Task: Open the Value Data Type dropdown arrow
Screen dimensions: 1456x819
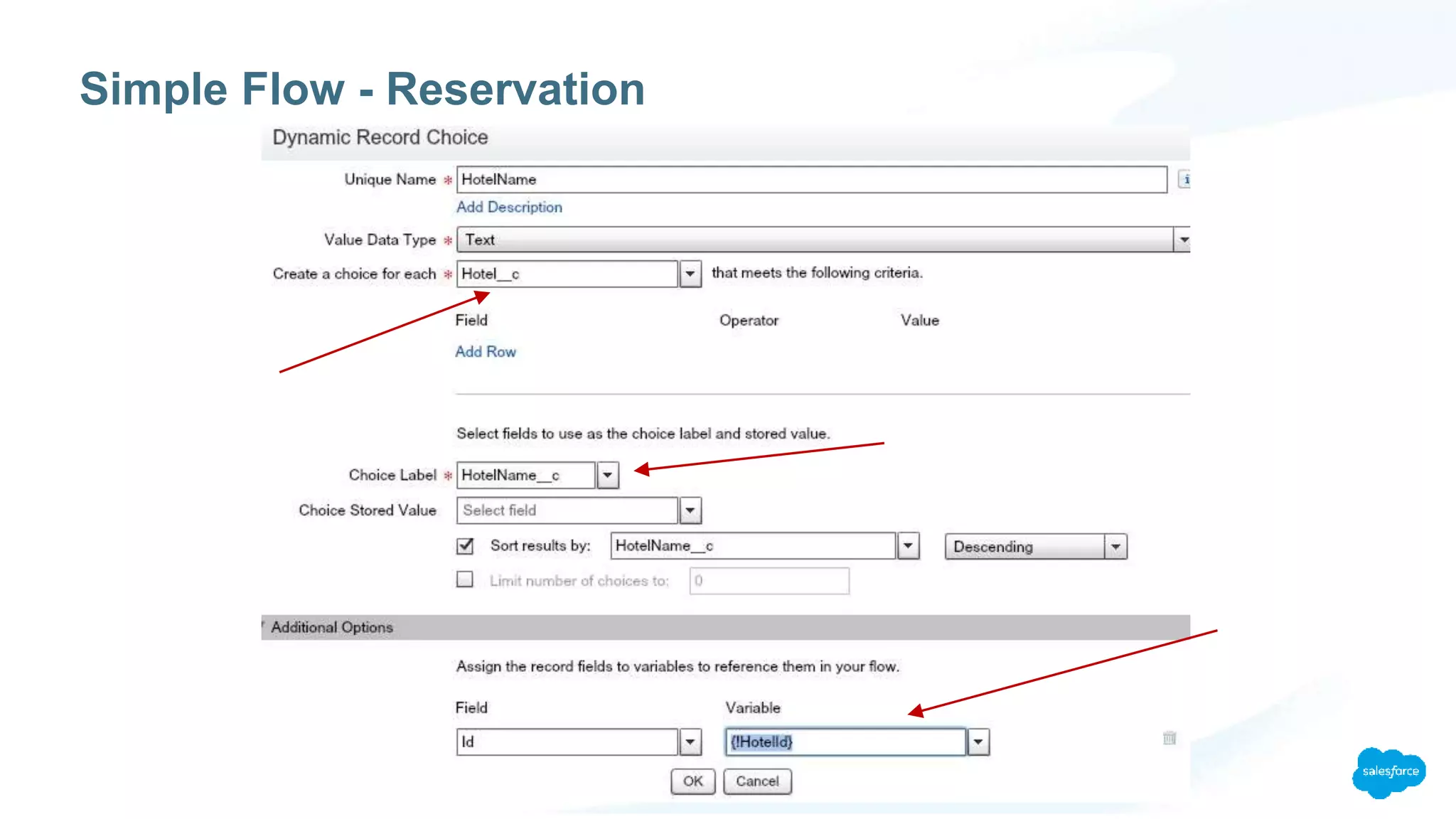Action: click(1182, 240)
